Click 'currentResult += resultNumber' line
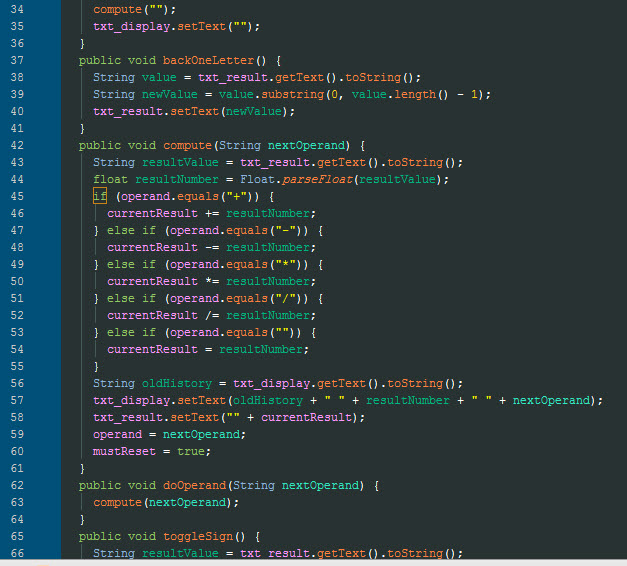This screenshot has width=627, height=566. point(212,213)
